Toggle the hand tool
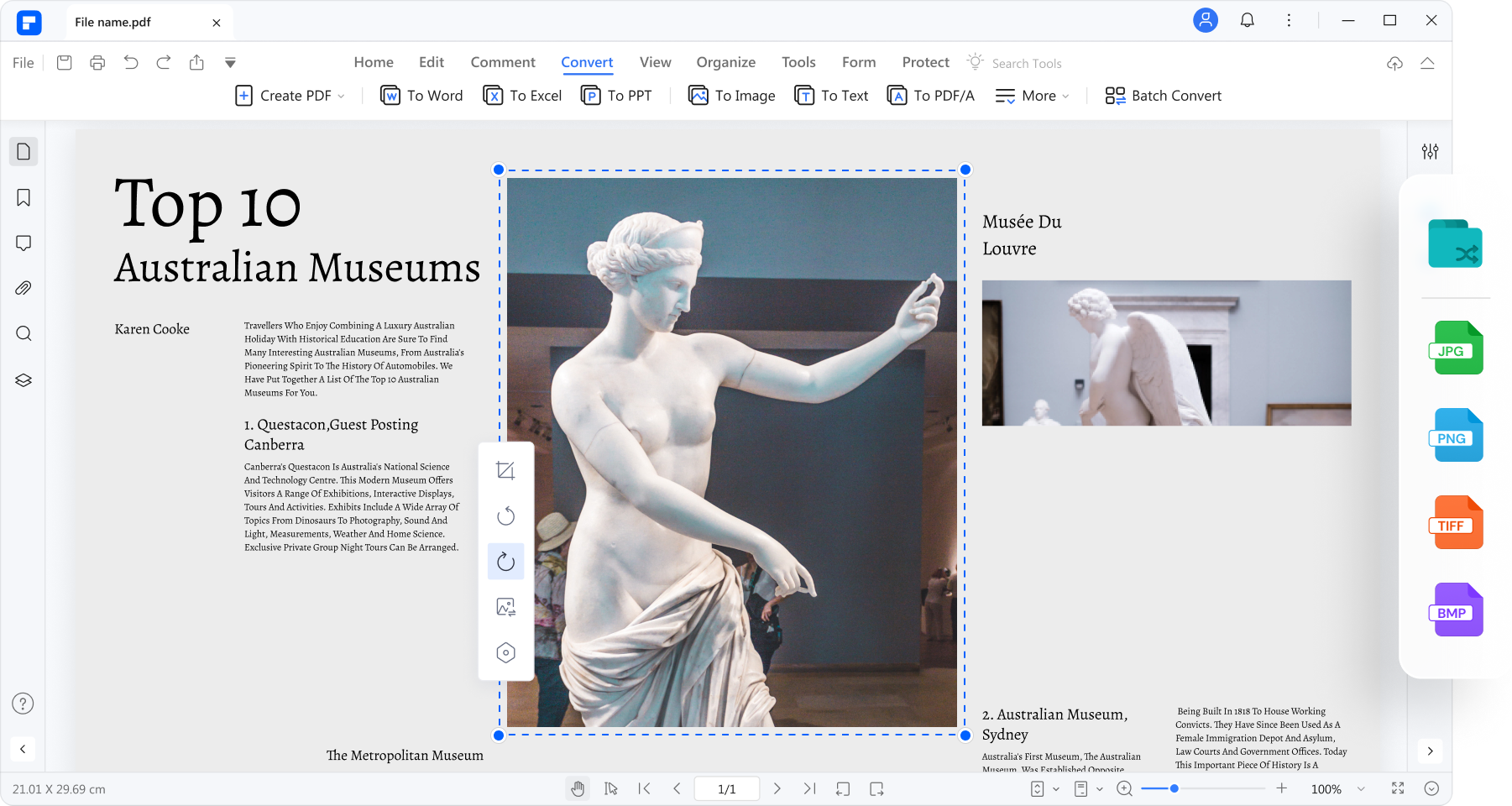The width and height of the screenshot is (1512, 806). (x=578, y=788)
